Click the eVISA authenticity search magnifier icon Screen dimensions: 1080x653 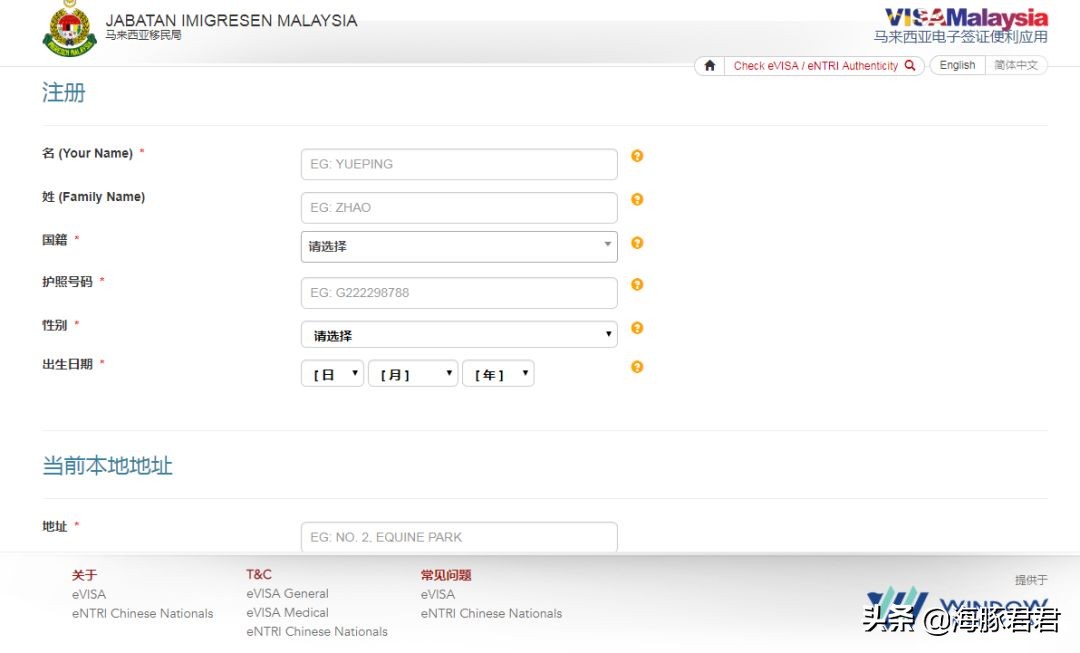(x=908, y=65)
